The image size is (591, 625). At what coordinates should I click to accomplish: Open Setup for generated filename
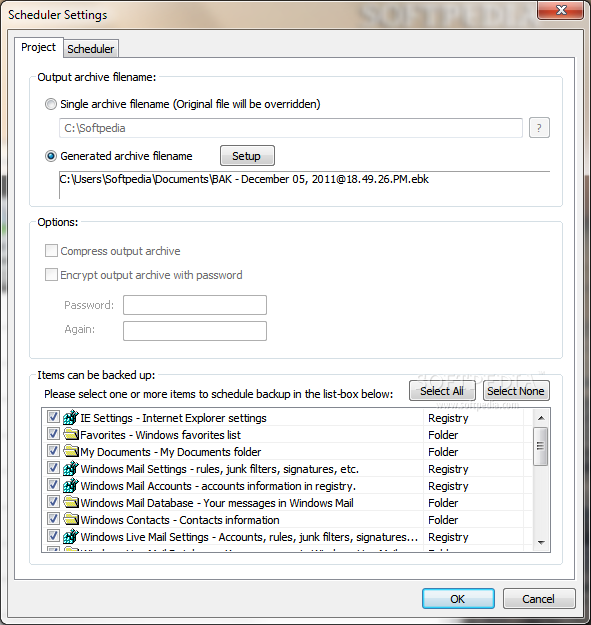pyautogui.click(x=247, y=156)
